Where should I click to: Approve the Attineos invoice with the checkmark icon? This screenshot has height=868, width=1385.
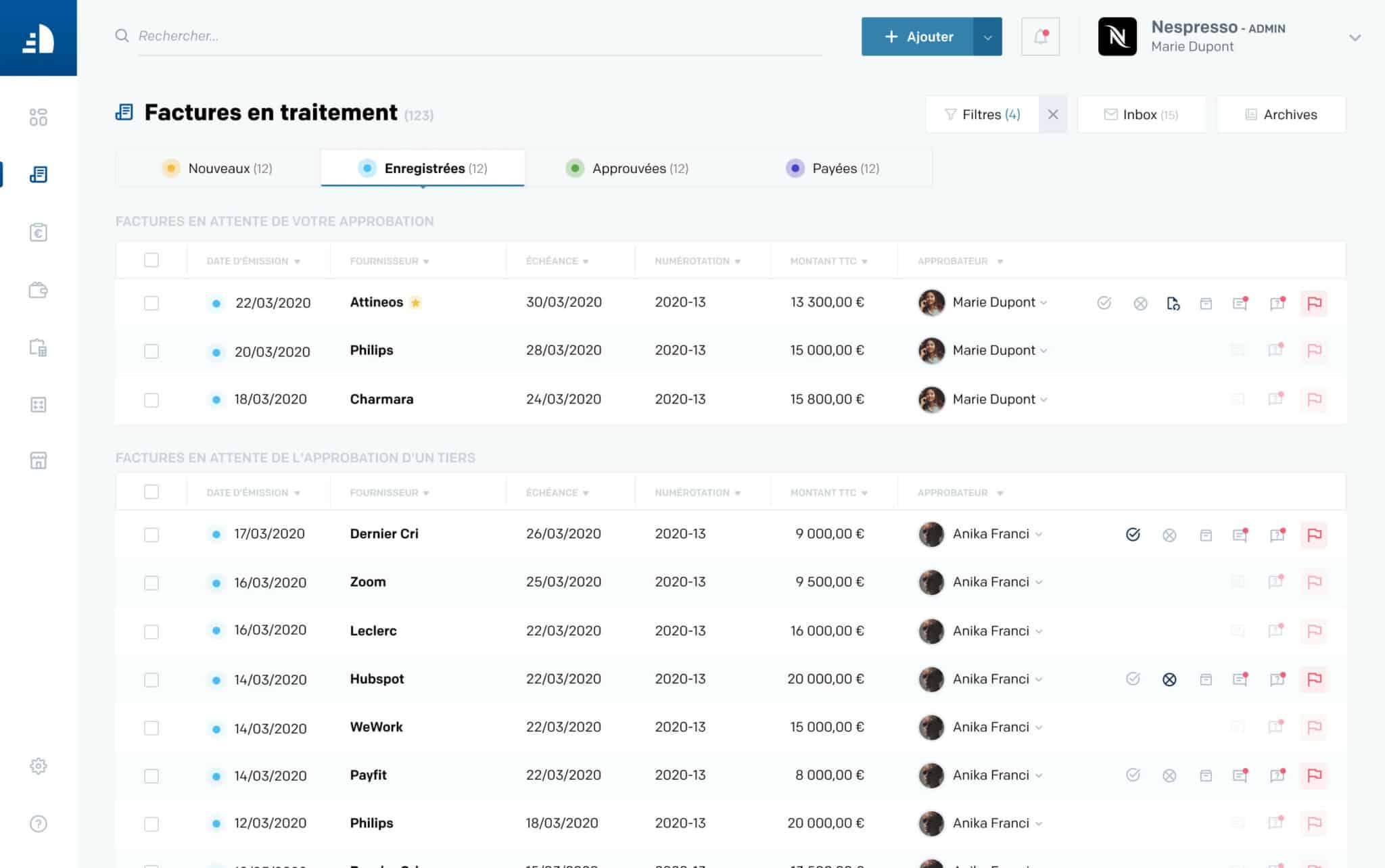click(x=1105, y=303)
